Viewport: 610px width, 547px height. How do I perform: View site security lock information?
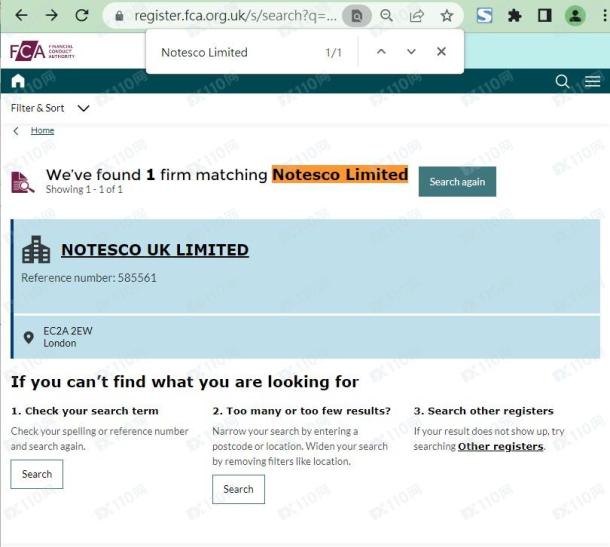pyautogui.click(x=119, y=16)
